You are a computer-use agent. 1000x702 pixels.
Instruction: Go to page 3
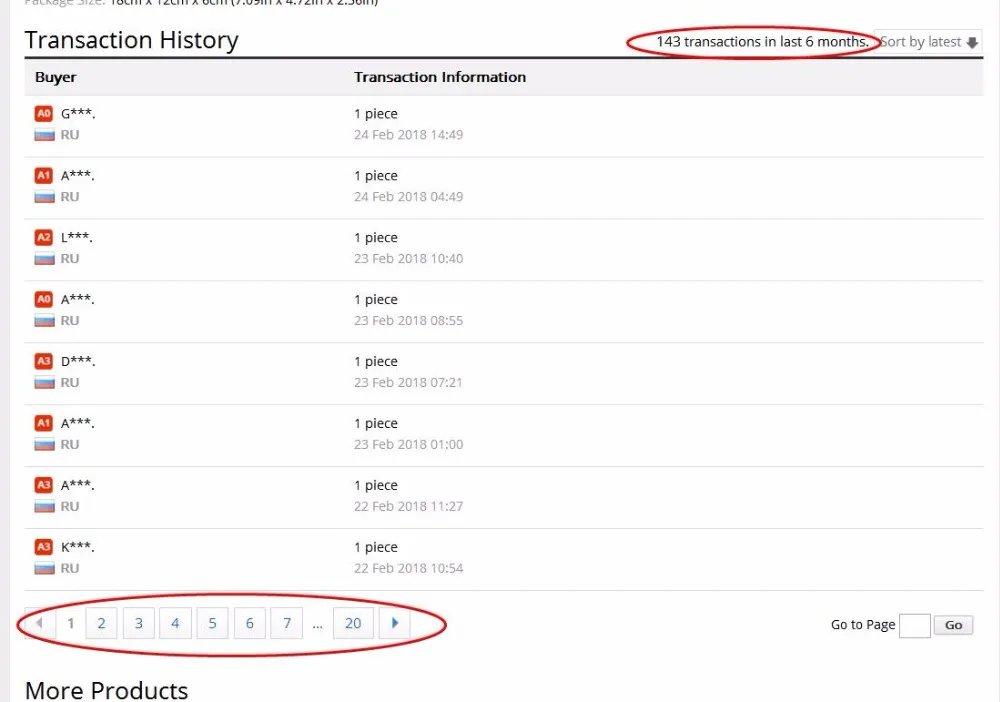pos(138,623)
